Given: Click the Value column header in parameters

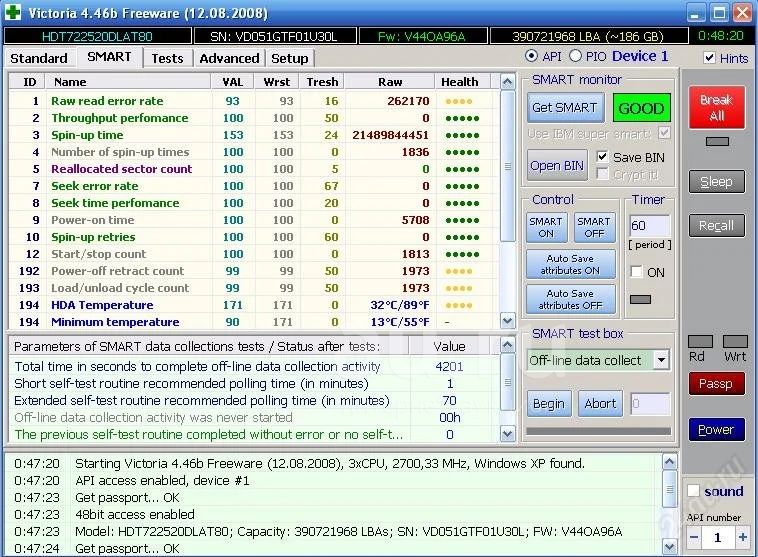Looking at the screenshot, I should tap(449, 346).
